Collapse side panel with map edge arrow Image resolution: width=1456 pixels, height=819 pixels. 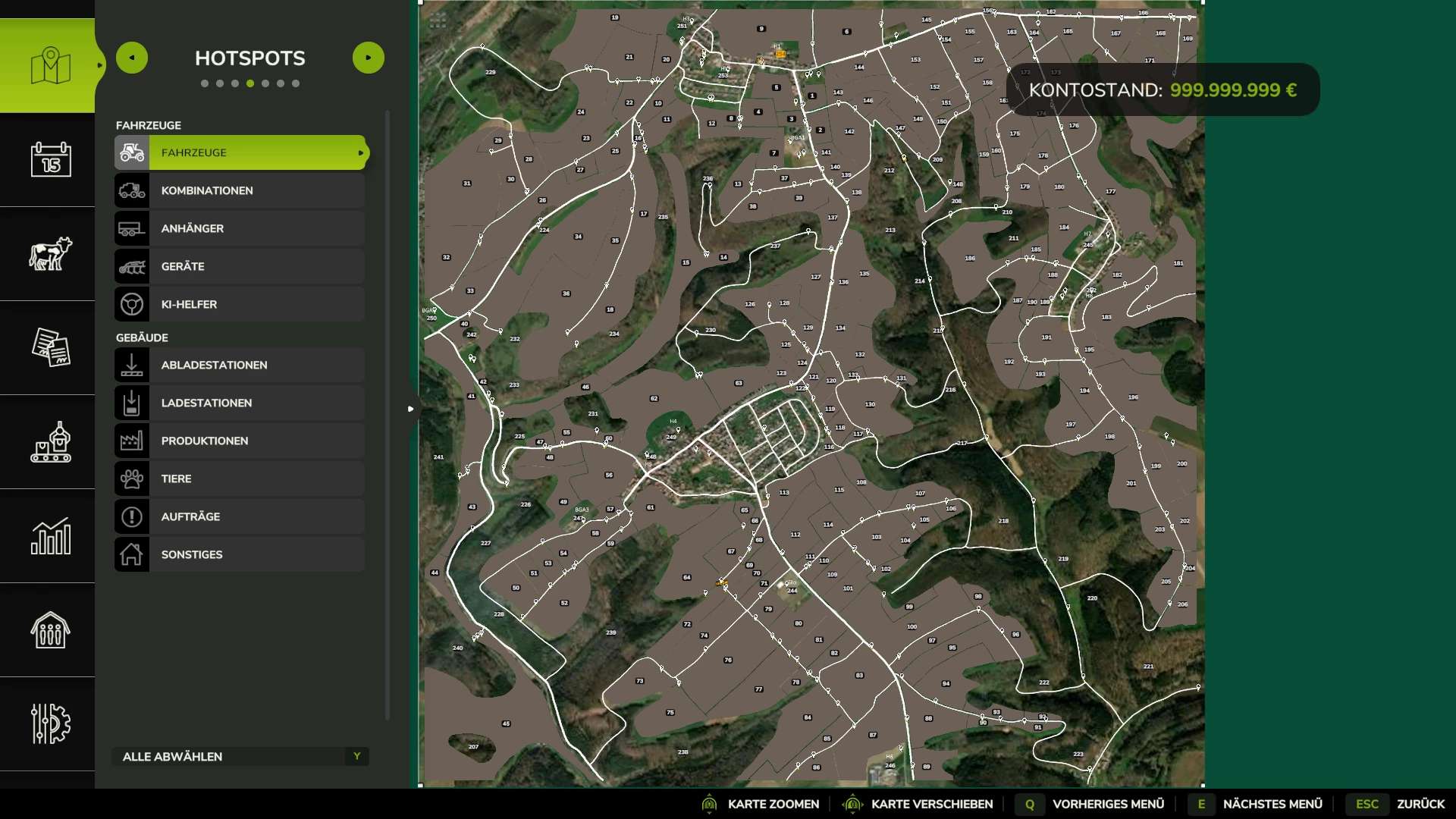410,409
